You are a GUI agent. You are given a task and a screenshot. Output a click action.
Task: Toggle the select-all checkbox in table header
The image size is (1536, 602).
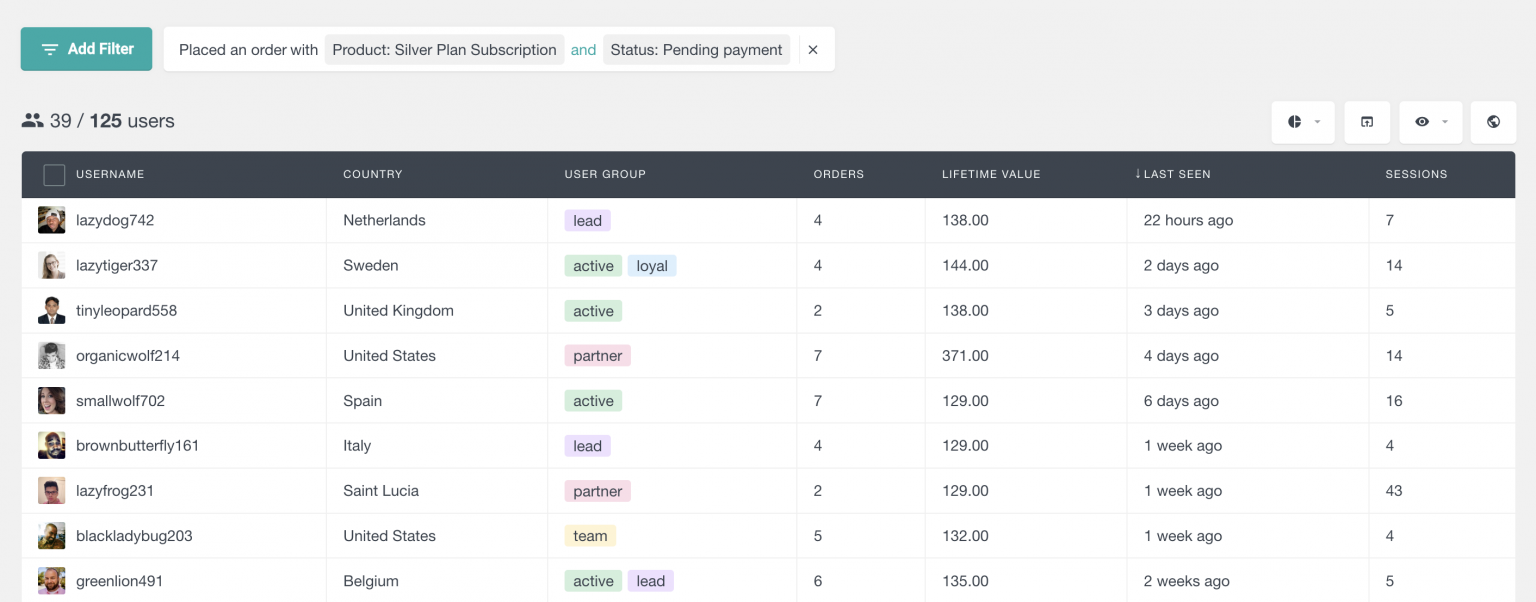pos(54,174)
